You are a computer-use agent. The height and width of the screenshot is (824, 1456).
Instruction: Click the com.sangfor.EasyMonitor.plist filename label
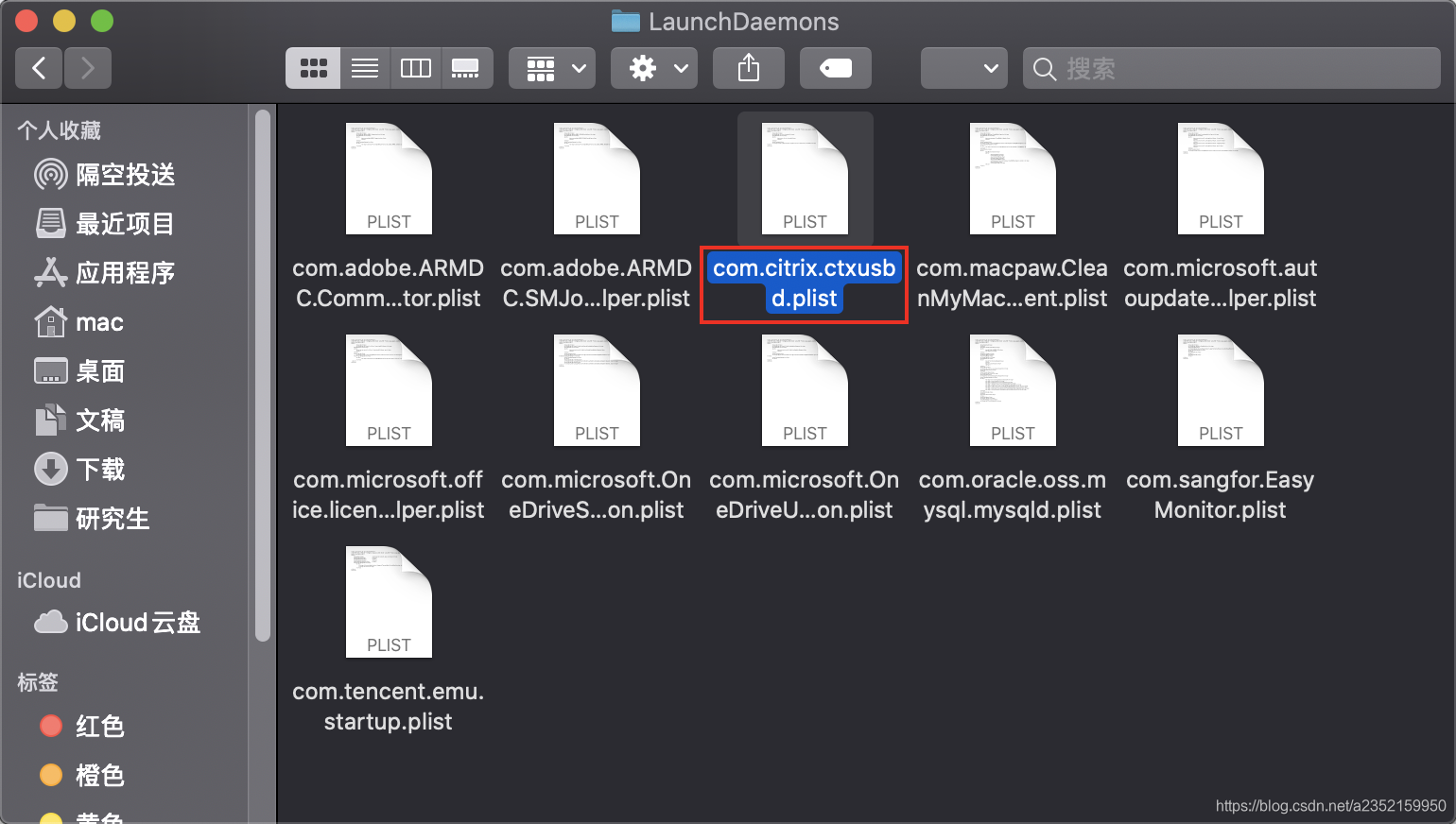(x=1220, y=495)
